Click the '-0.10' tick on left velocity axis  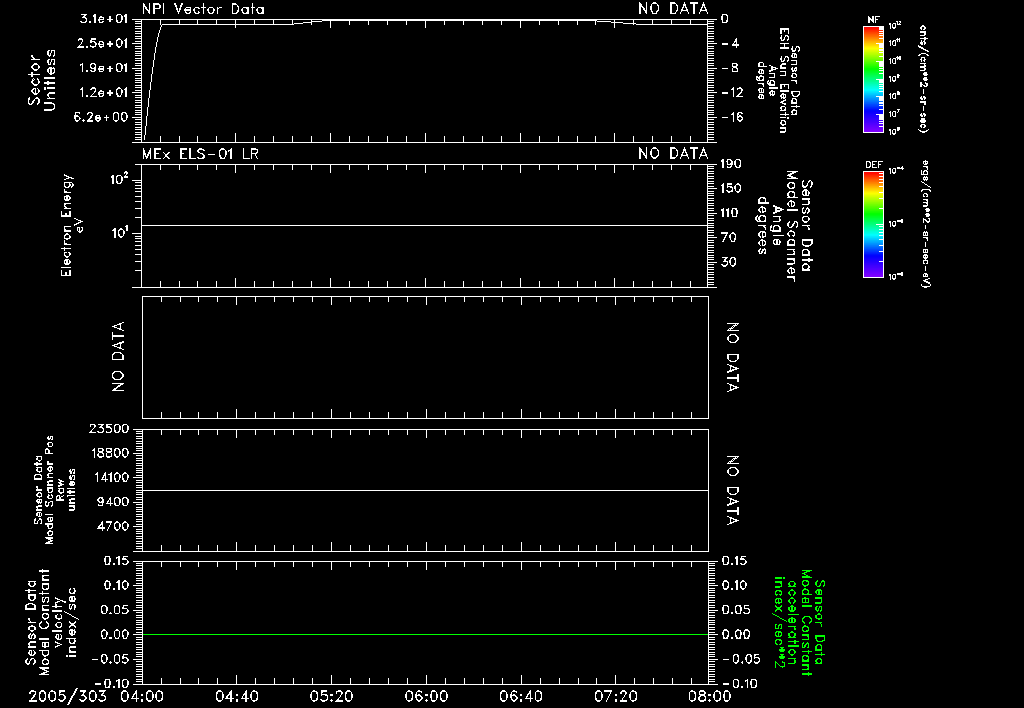110,683
